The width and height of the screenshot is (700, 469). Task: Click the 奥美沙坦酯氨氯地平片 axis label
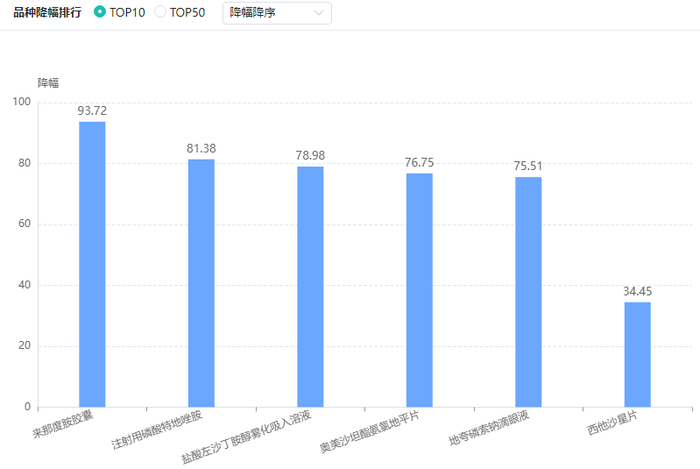pos(370,432)
